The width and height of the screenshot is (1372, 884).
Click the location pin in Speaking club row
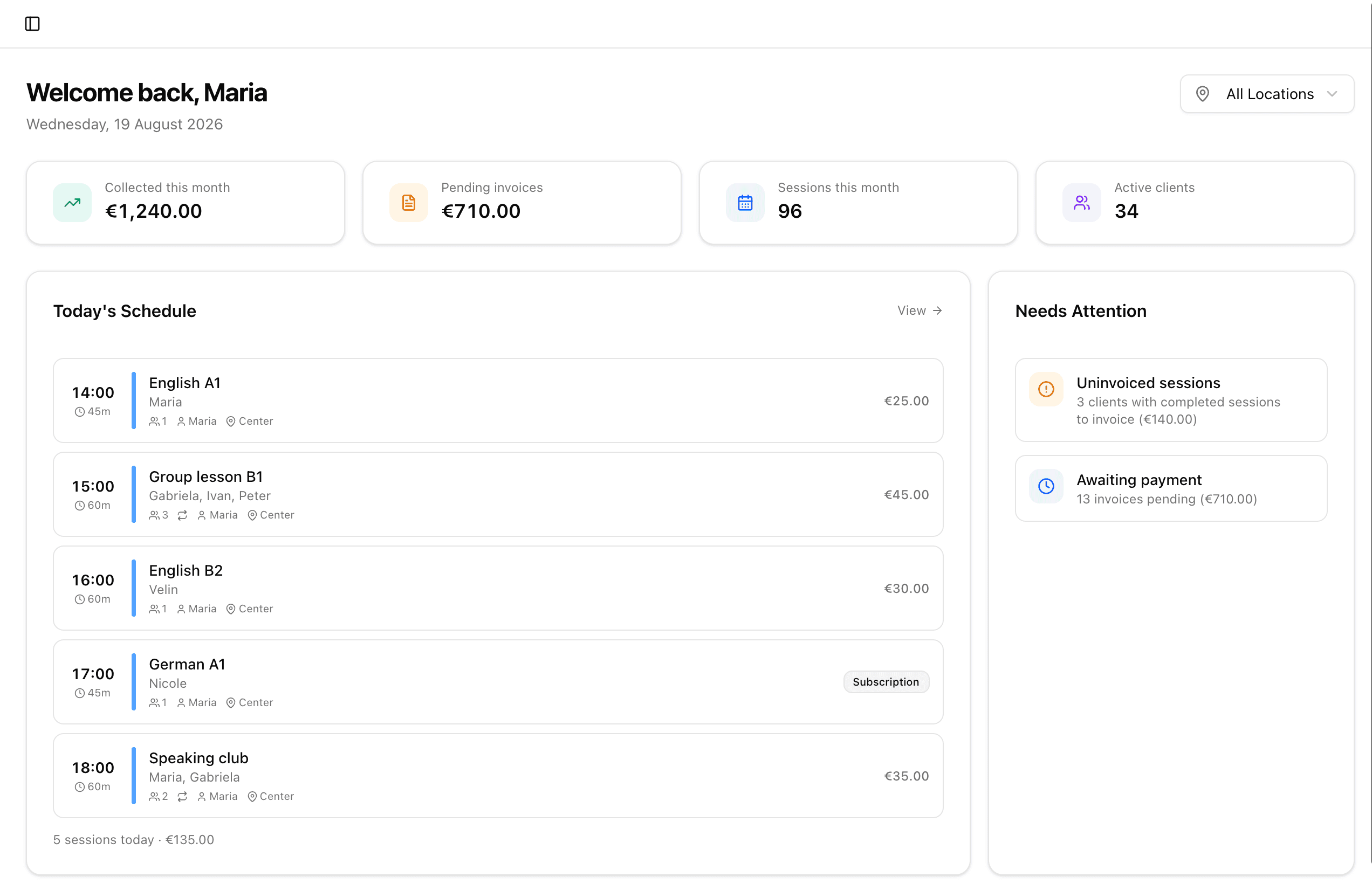click(x=252, y=797)
